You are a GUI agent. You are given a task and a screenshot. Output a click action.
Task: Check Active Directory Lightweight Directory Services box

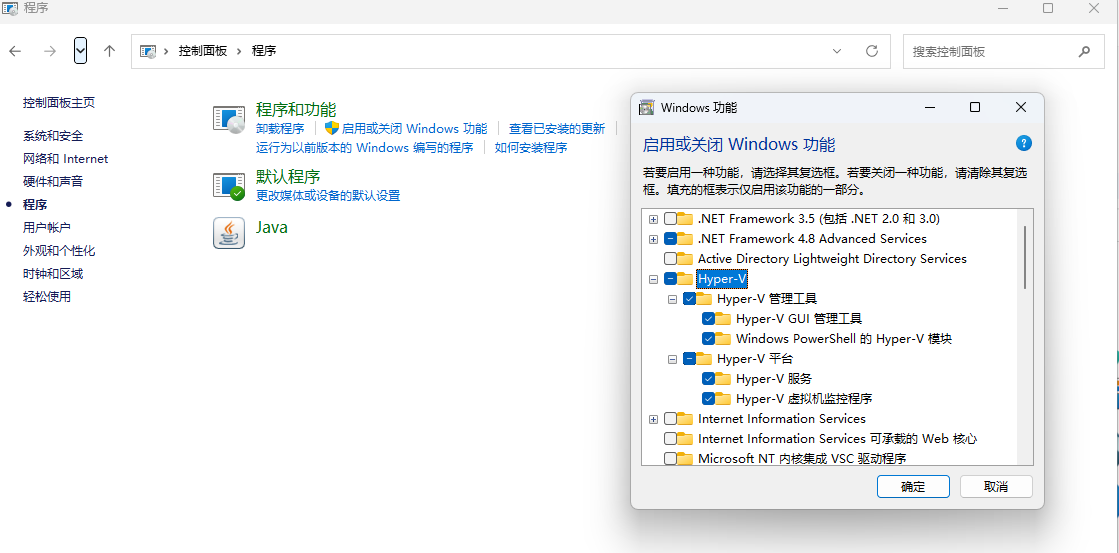click(x=671, y=258)
